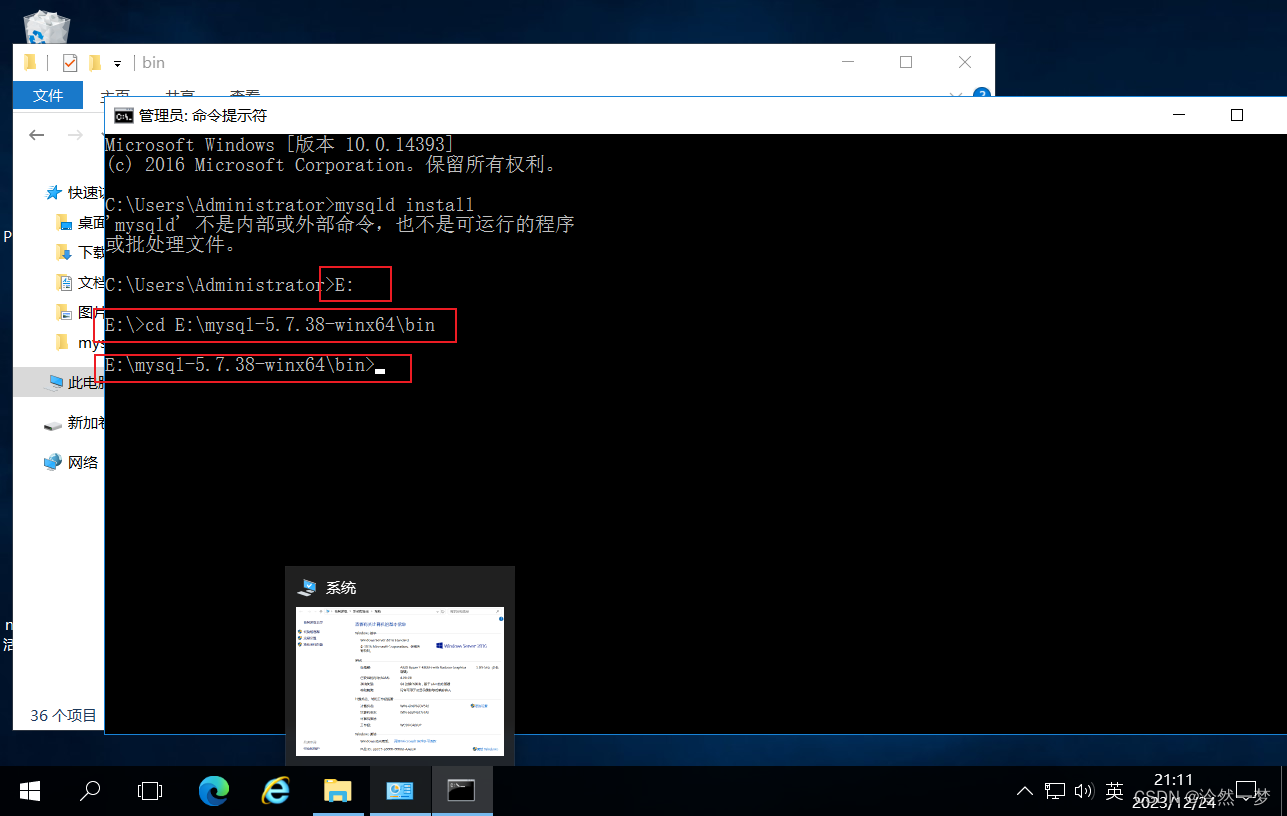Show hidden tray icons via the chevron

[1024, 791]
